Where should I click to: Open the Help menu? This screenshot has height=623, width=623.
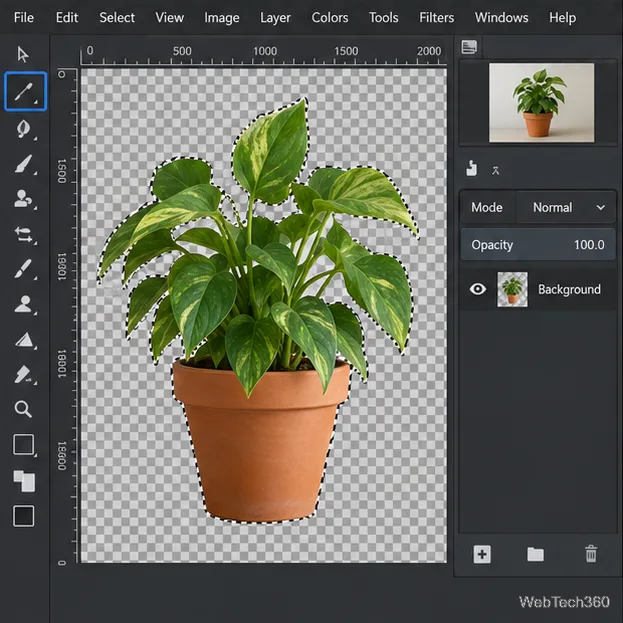(562, 18)
